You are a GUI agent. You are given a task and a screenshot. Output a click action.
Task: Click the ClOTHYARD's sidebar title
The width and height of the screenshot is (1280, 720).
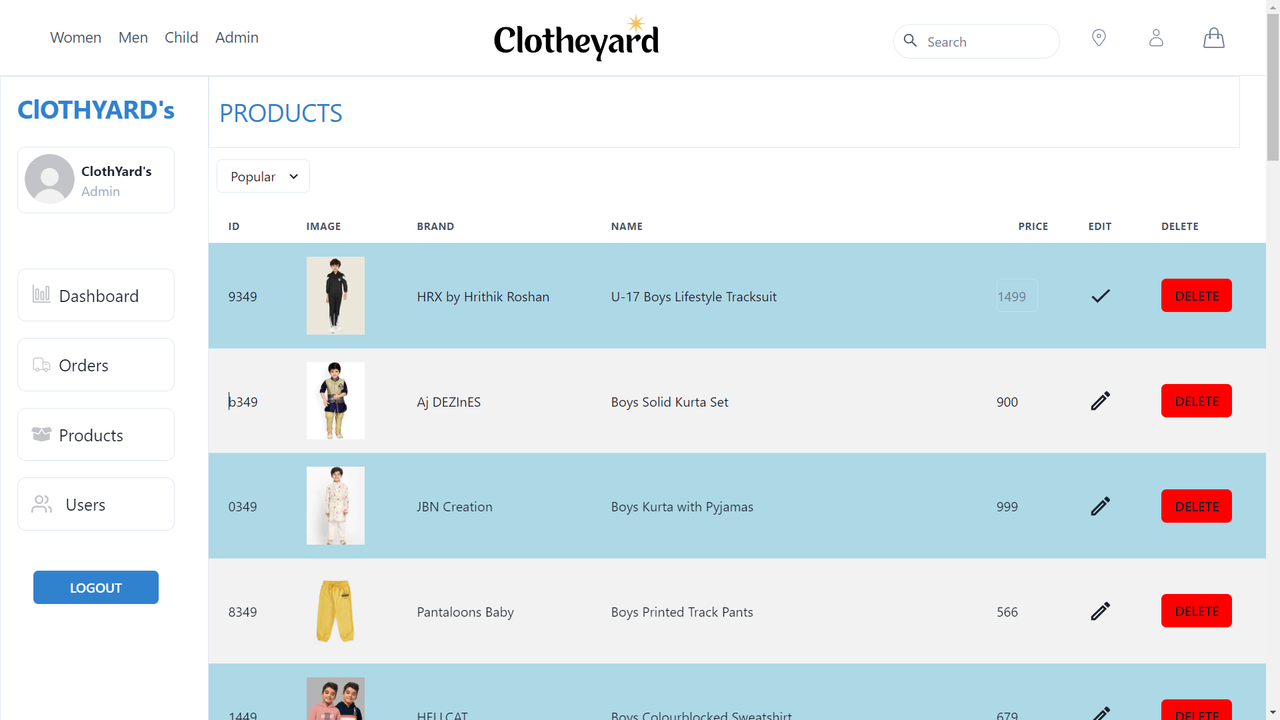click(96, 110)
